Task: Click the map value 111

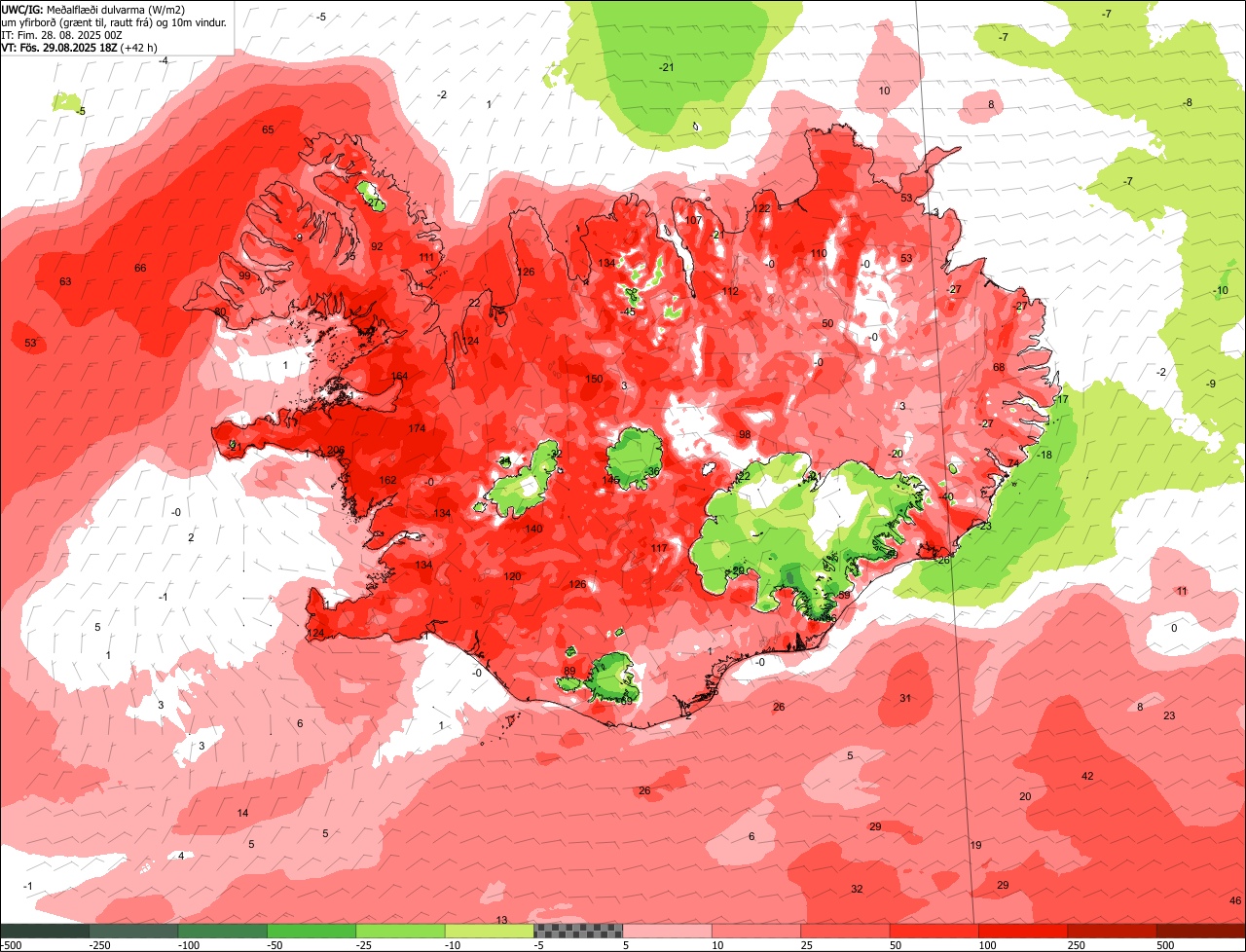Action: pyautogui.click(x=426, y=257)
